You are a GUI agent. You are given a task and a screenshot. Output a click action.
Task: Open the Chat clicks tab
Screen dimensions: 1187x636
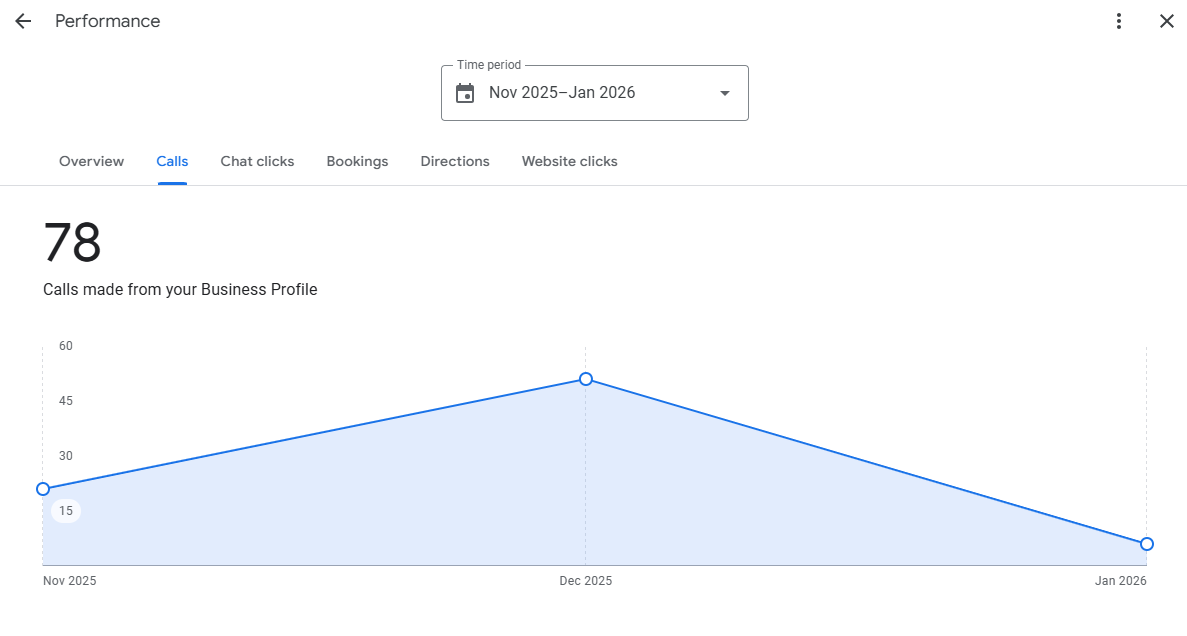tap(257, 161)
